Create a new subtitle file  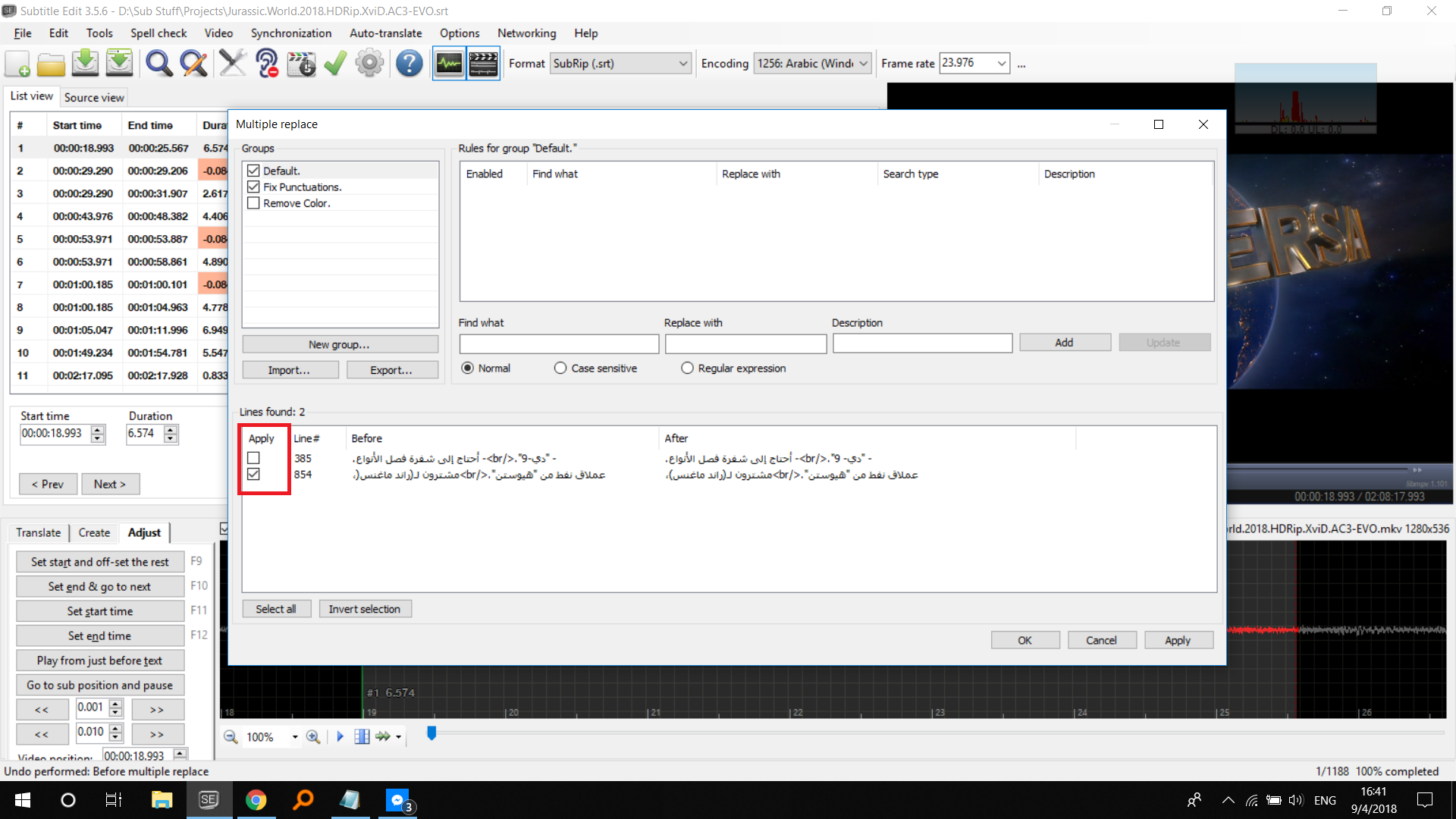click(16, 64)
